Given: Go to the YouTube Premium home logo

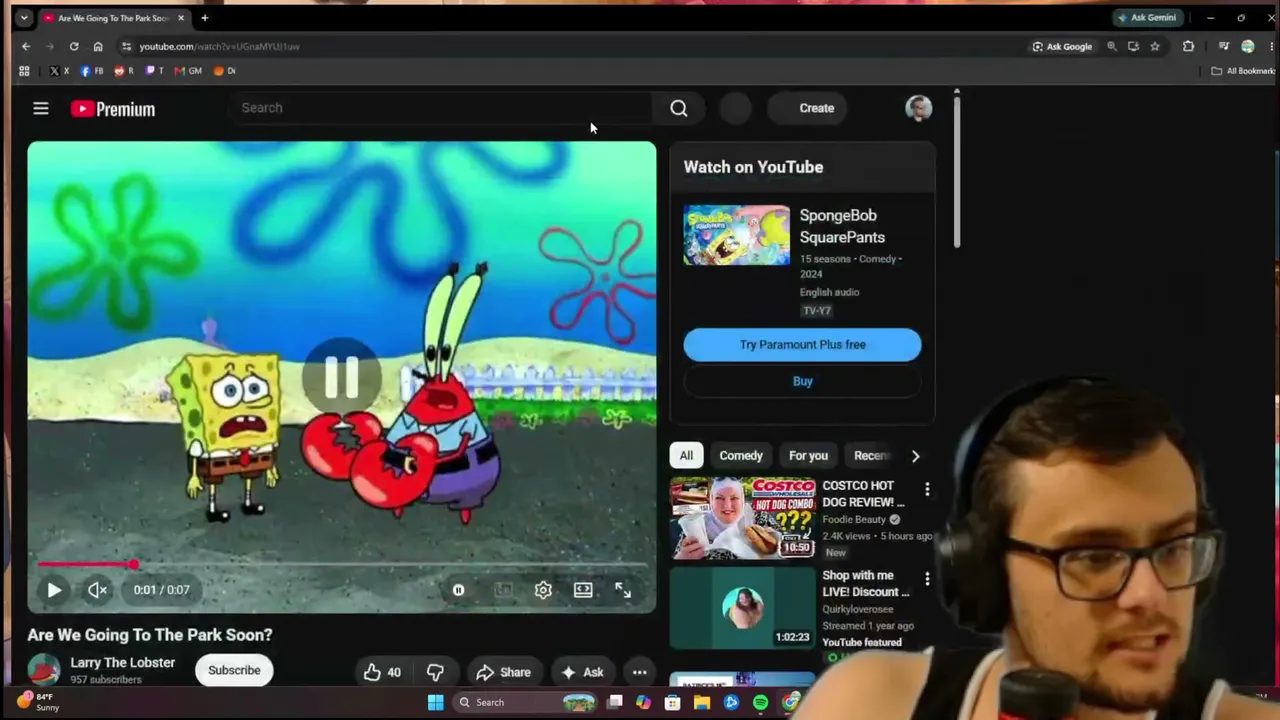Looking at the screenshot, I should [x=113, y=109].
